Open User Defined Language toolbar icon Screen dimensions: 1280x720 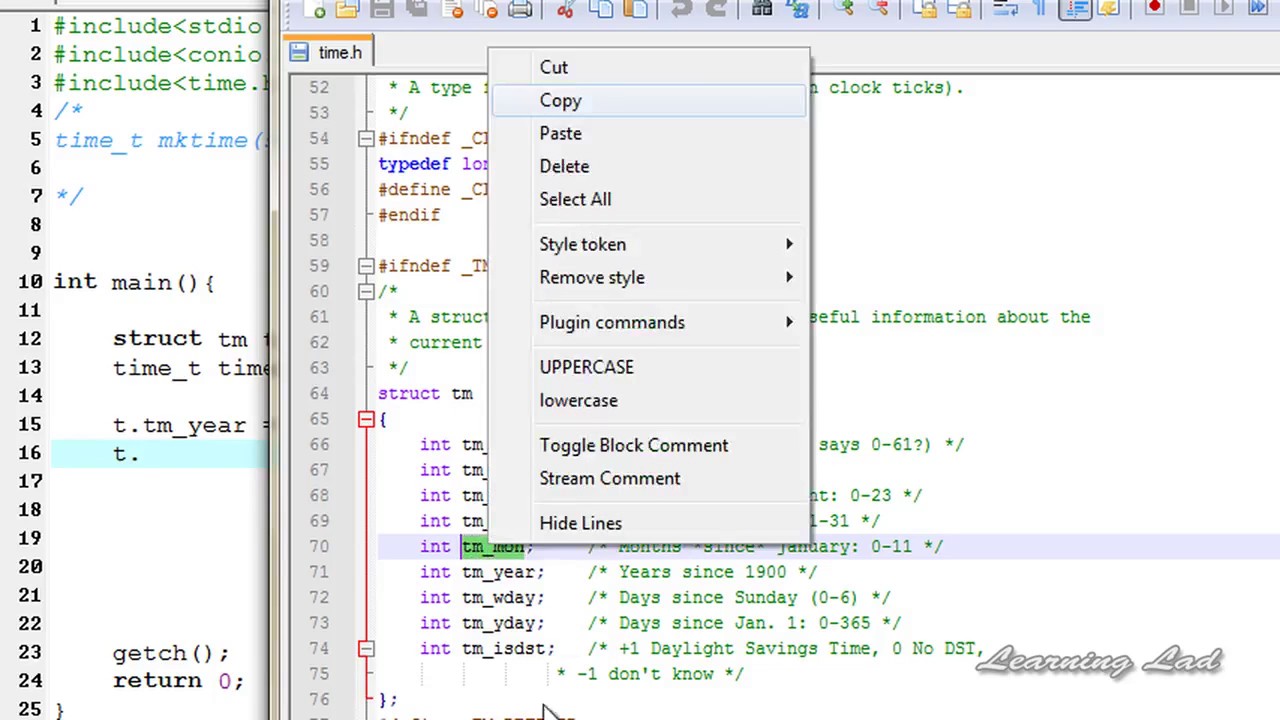click(1108, 9)
